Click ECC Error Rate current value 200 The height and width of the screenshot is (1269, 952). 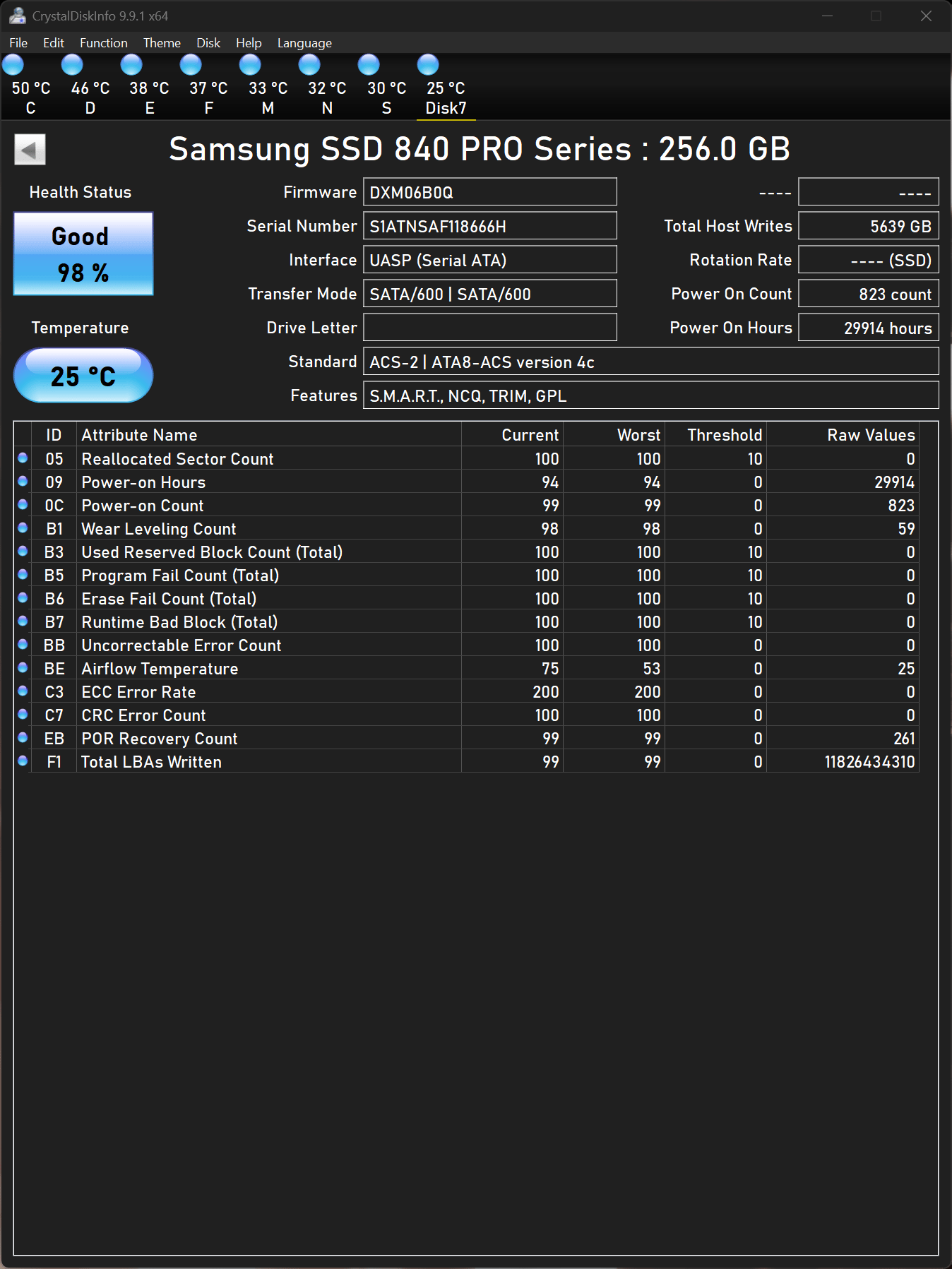[x=546, y=692]
